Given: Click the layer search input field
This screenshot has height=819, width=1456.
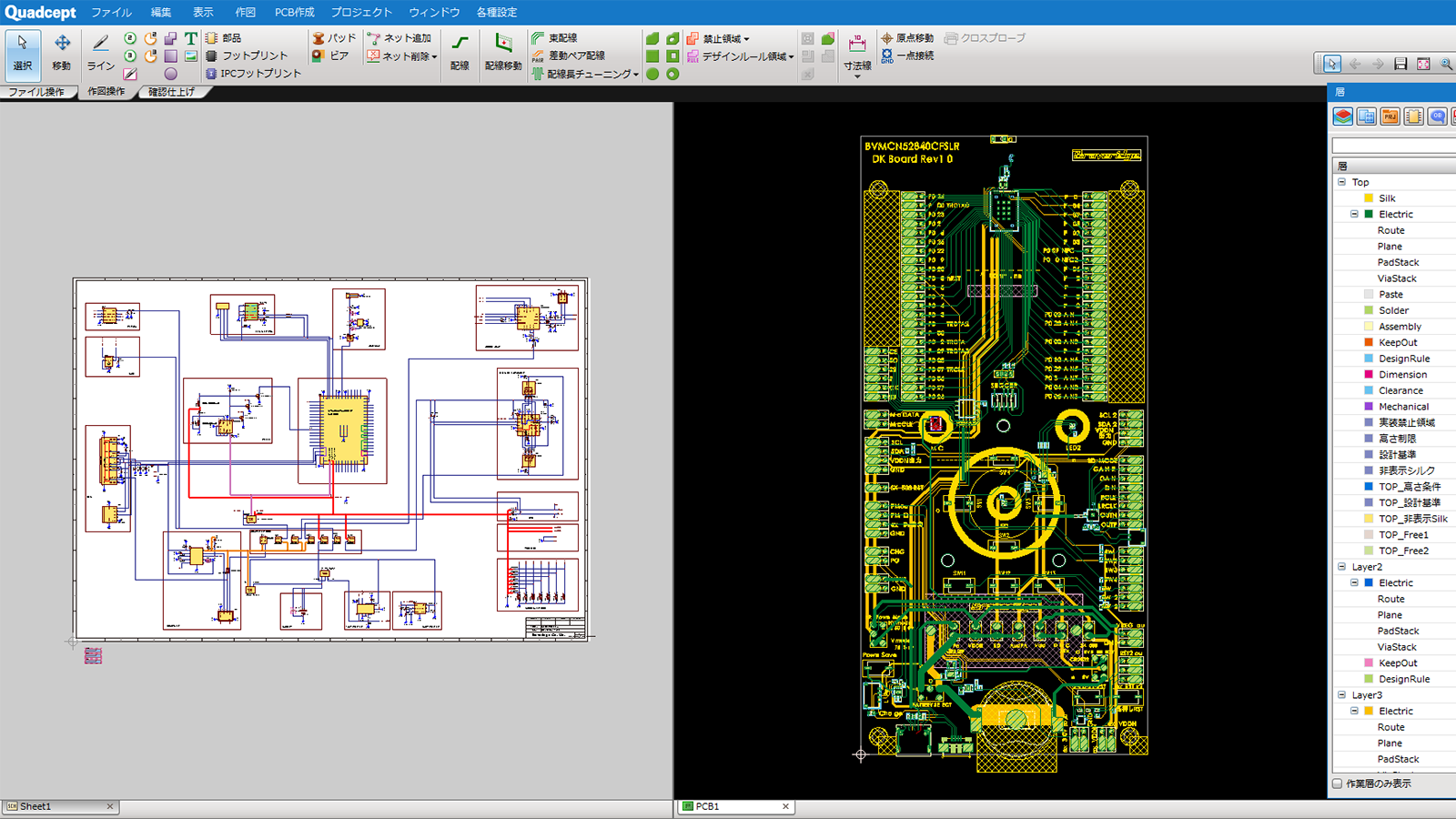Looking at the screenshot, I should (x=1392, y=146).
